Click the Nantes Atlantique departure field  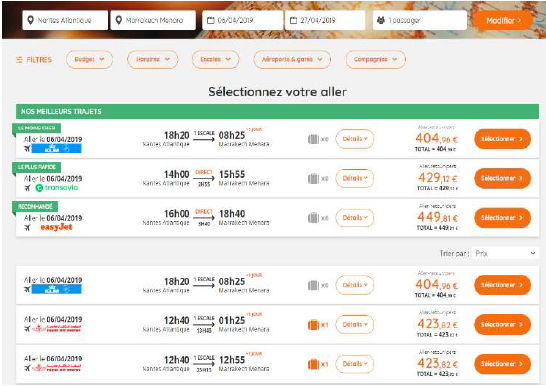tap(65, 20)
